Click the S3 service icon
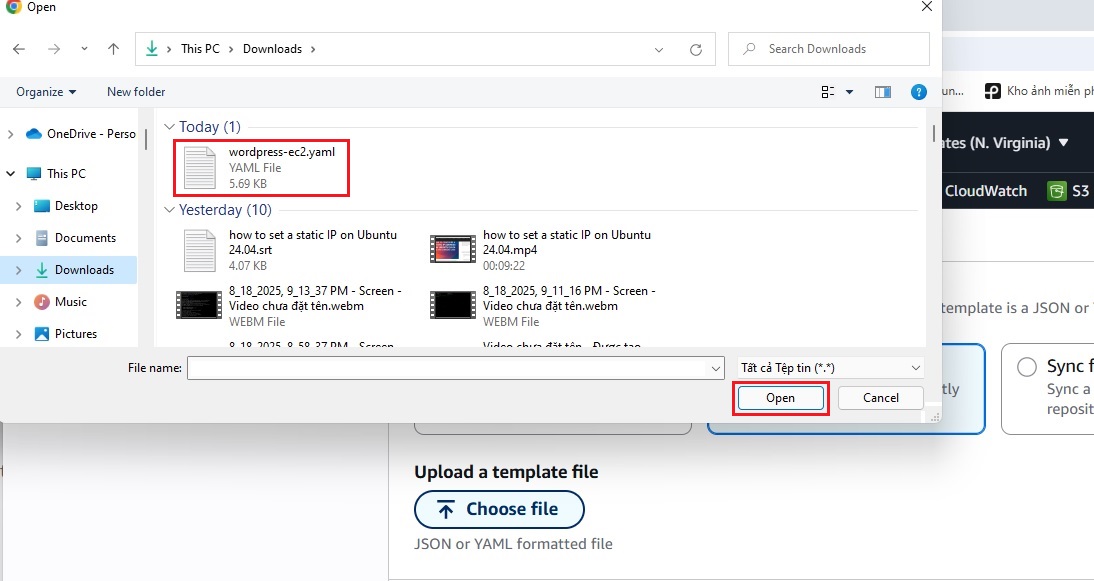 (x=1057, y=191)
